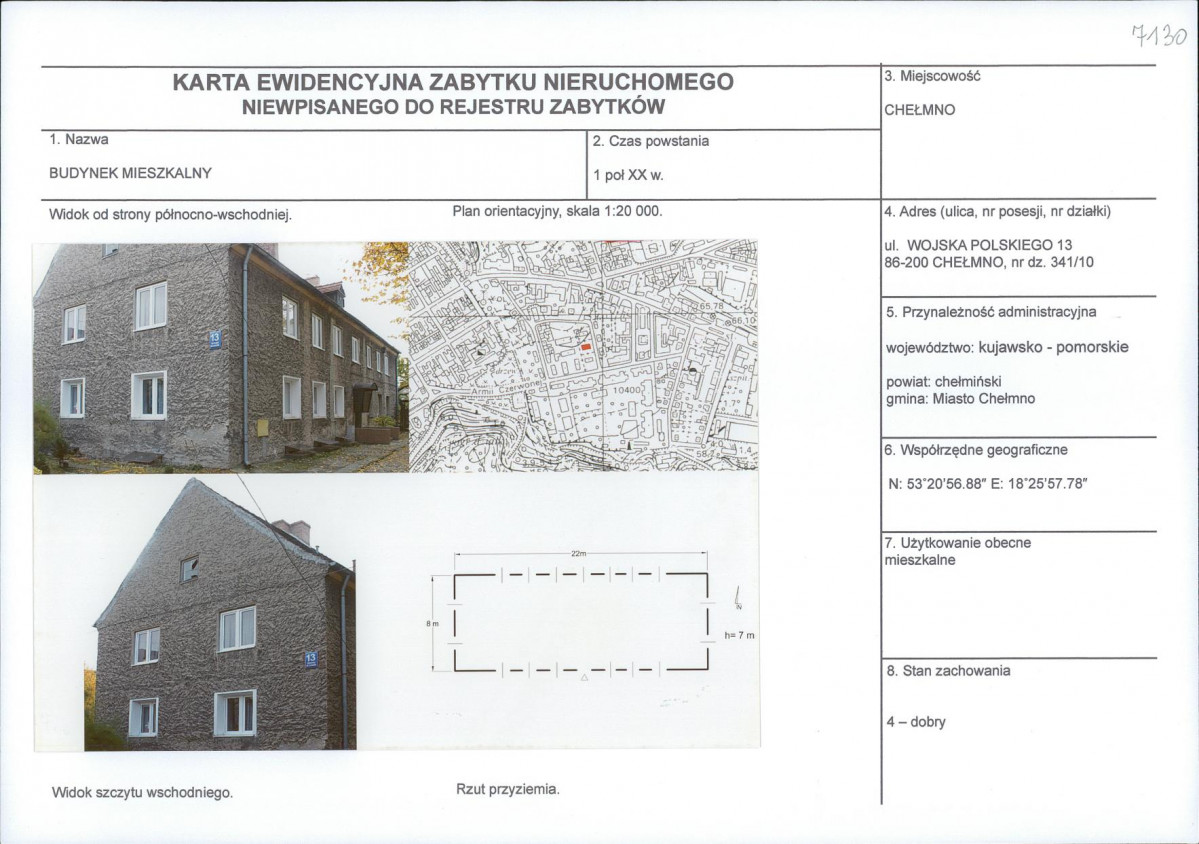The height and width of the screenshot is (844, 1199).
Task: Click the geographic coordinates value
Action: (987, 484)
